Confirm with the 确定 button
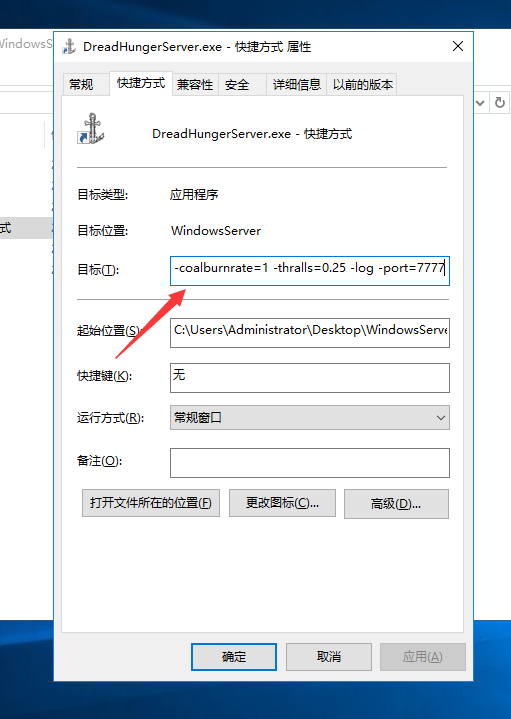The width and height of the screenshot is (511, 719). 234,657
